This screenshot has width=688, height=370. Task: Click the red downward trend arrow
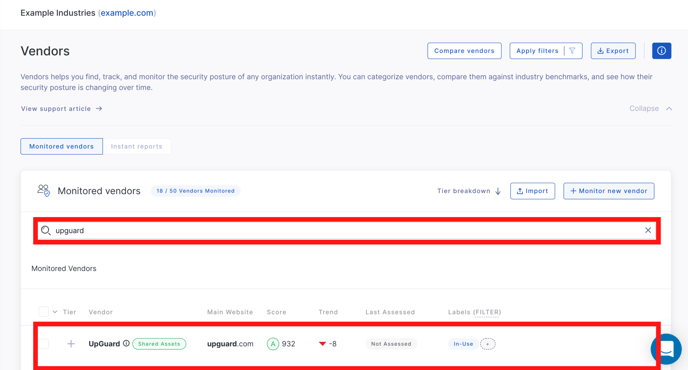click(x=322, y=344)
